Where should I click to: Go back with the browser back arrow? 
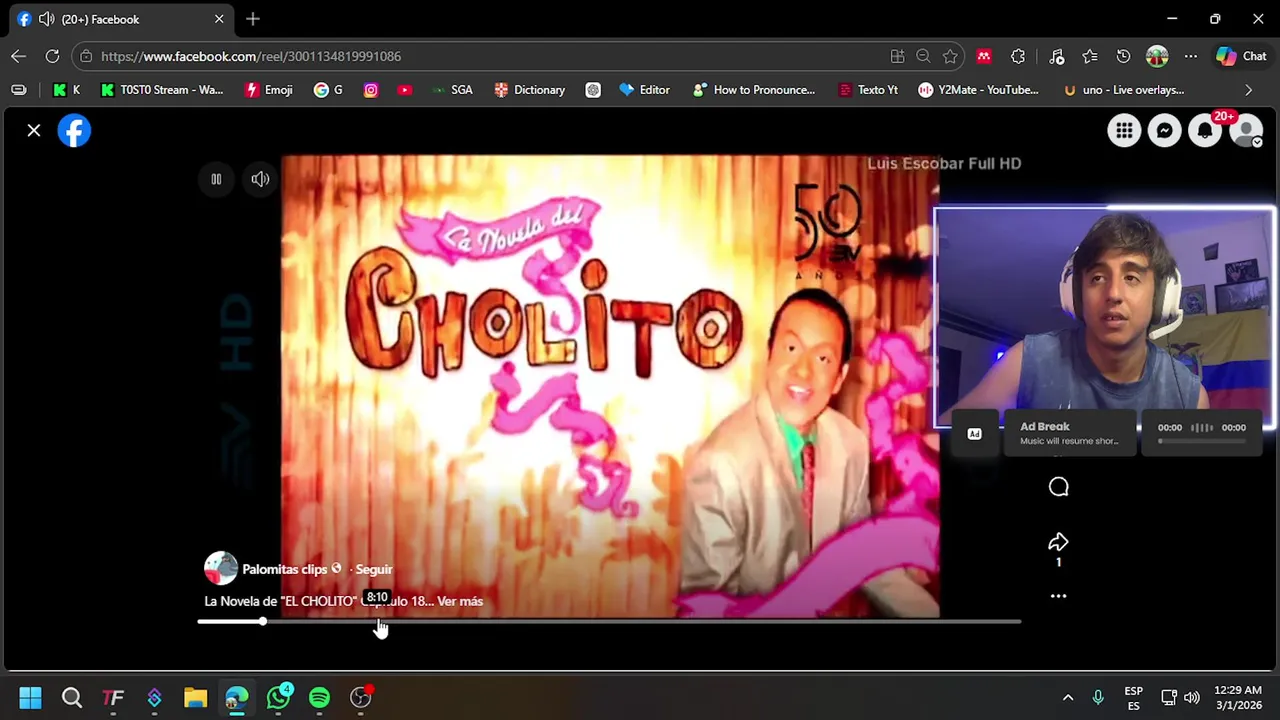[x=19, y=56]
